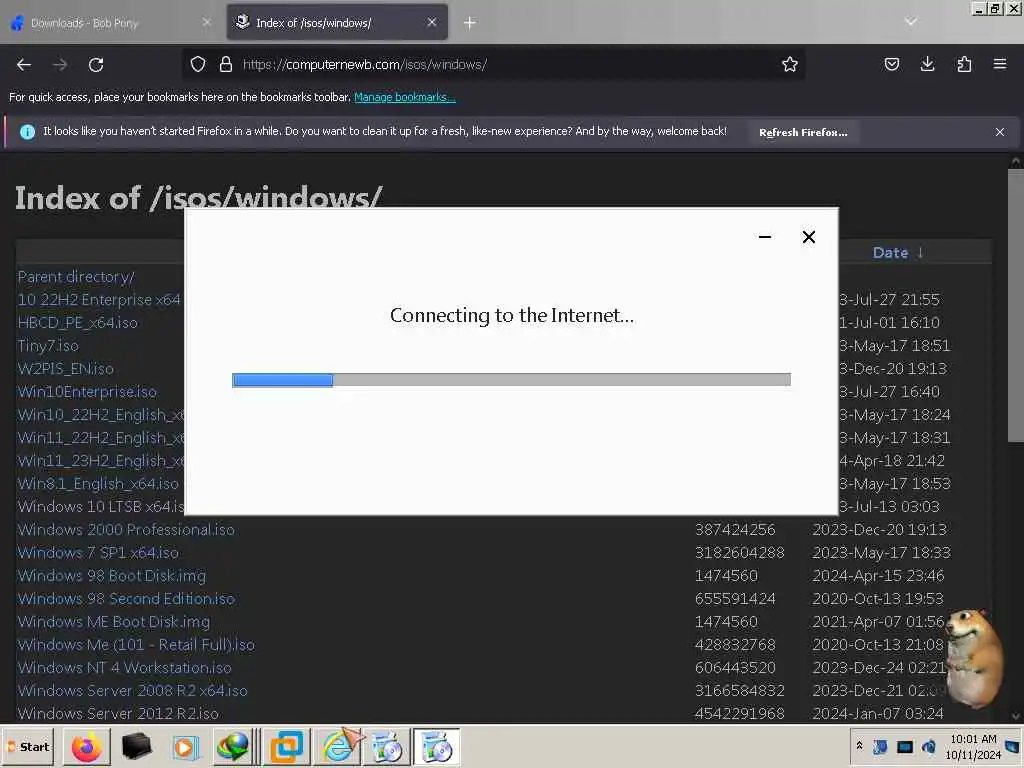This screenshot has height=768, width=1024.
Task: Switch to active installer disc taskbar window
Action: 436,747
